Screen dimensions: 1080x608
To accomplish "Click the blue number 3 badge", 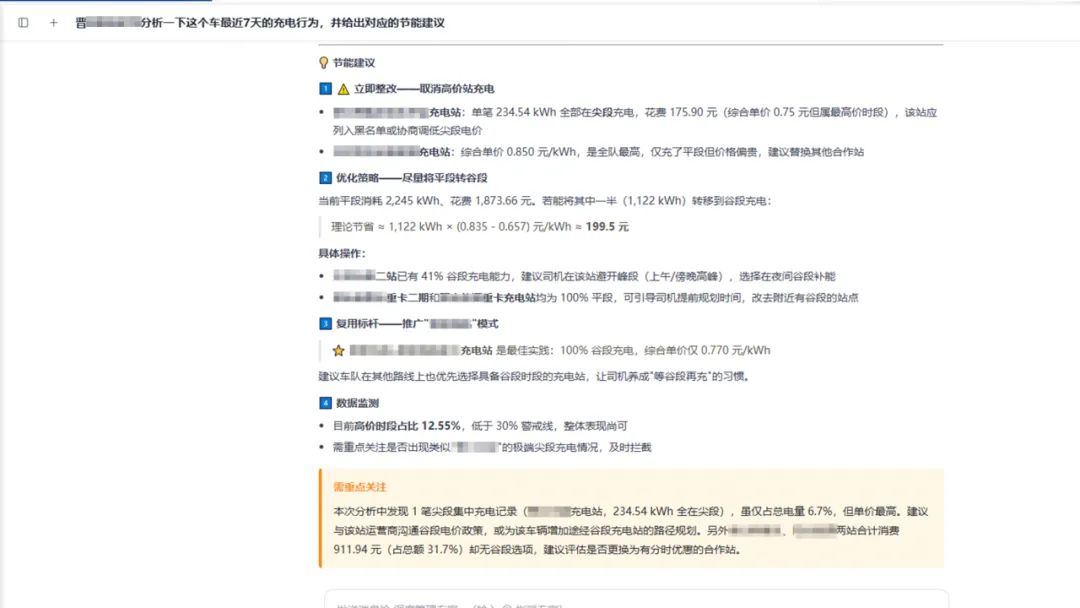I will point(325,324).
